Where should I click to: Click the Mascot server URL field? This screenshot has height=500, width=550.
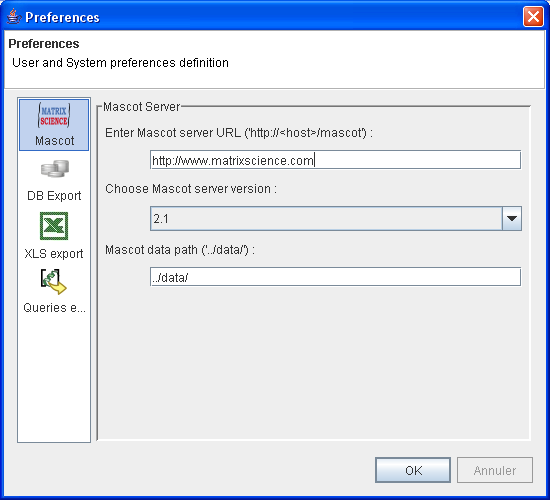point(335,160)
